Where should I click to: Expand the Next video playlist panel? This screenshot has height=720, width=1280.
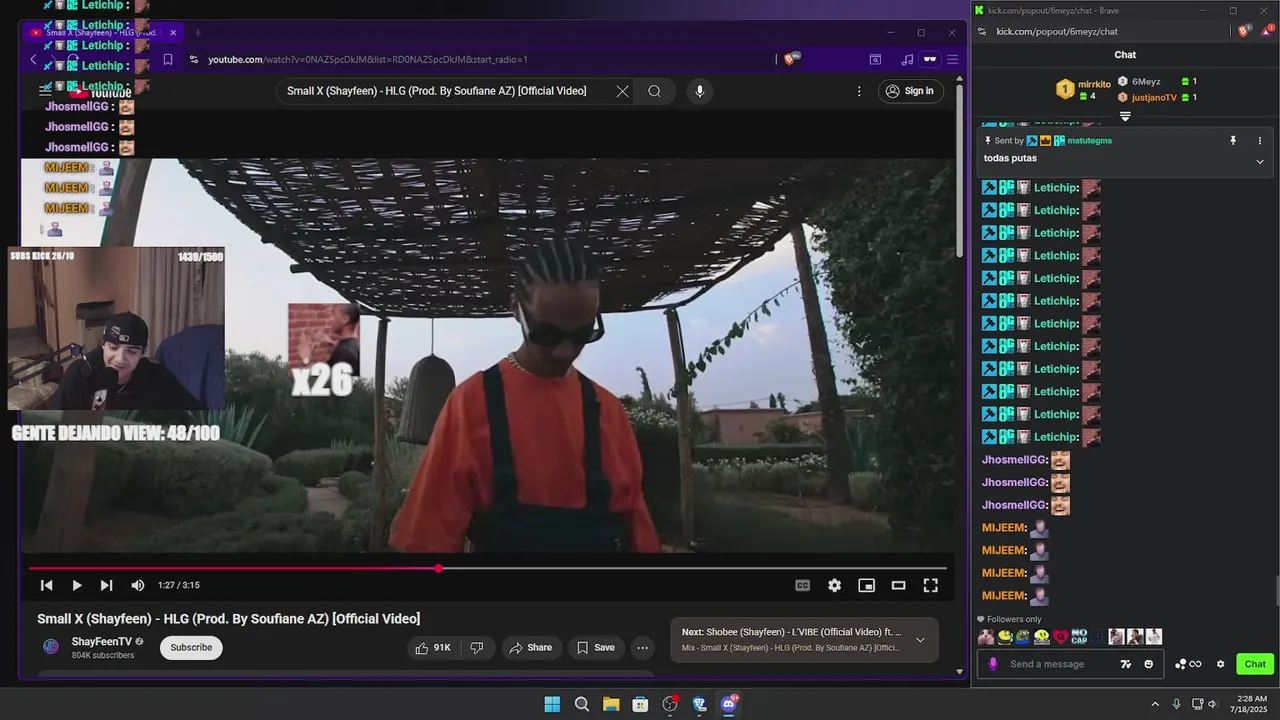pos(920,640)
